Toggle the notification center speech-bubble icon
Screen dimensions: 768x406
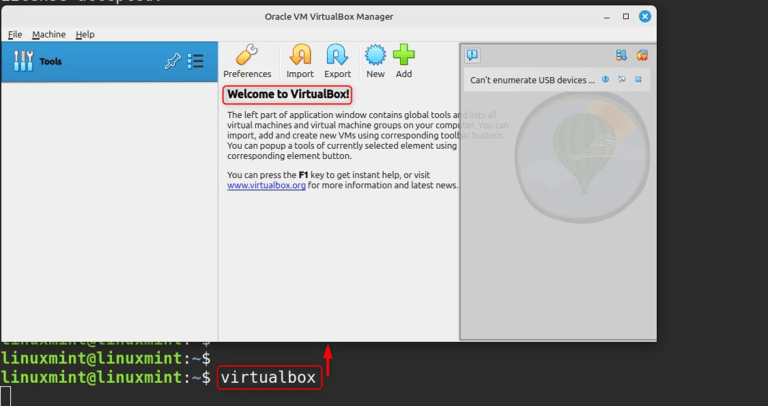tap(472, 56)
